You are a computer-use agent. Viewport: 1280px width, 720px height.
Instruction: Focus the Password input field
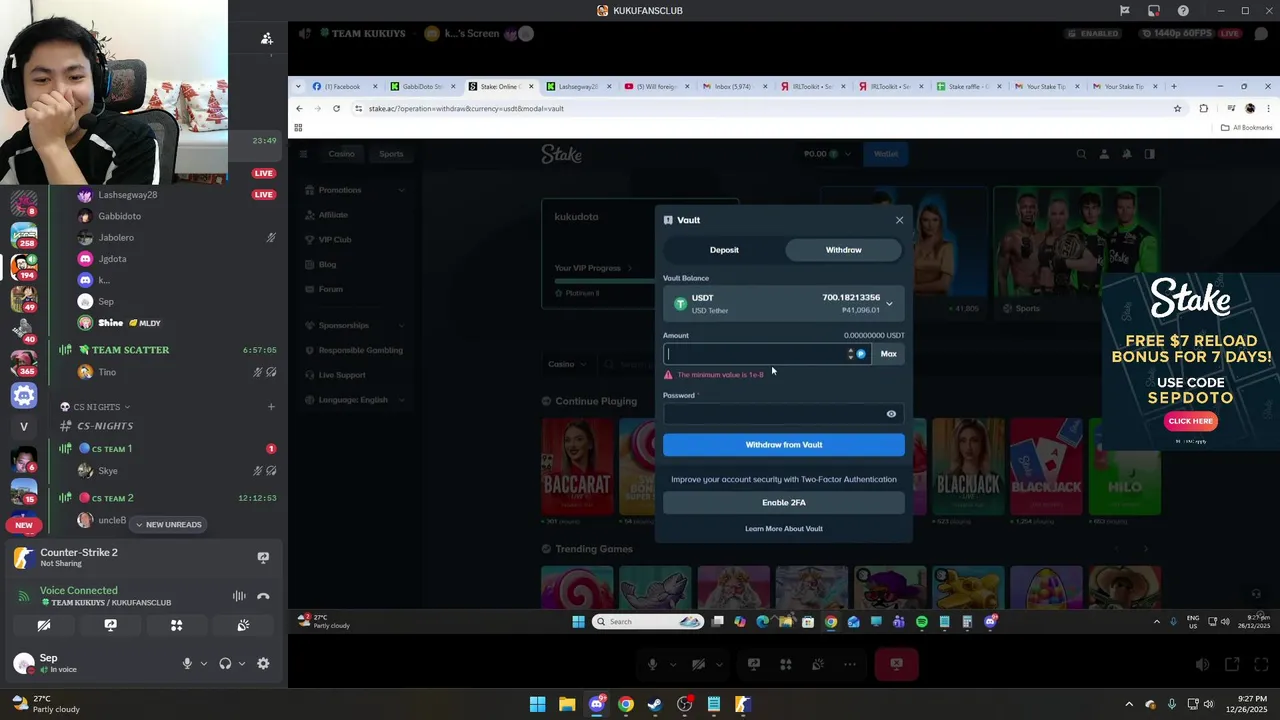[774, 414]
